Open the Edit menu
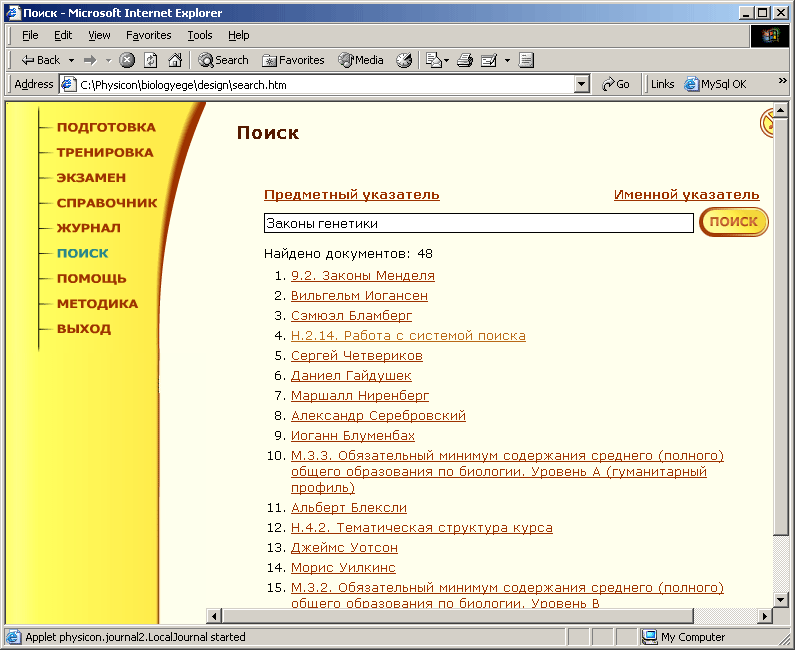The image size is (795, 650). [x=63, y=35]
